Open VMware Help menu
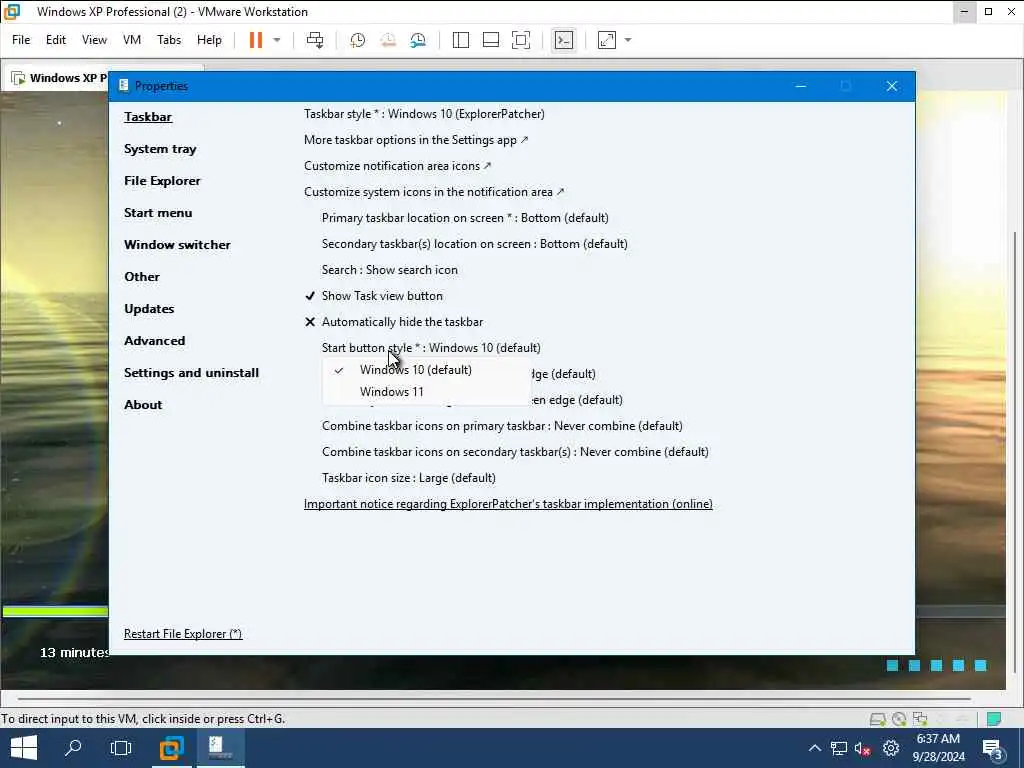This screenshot has width=1024, height=768. [x=209, y=40]
